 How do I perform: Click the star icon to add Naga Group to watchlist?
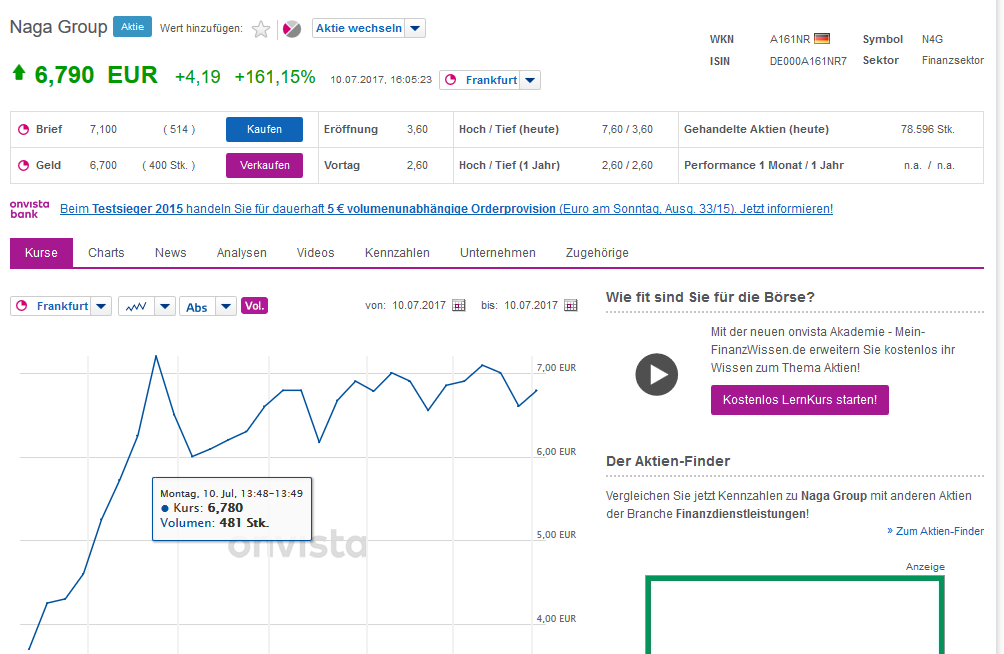pyautogui.click(x=261, y=29)
